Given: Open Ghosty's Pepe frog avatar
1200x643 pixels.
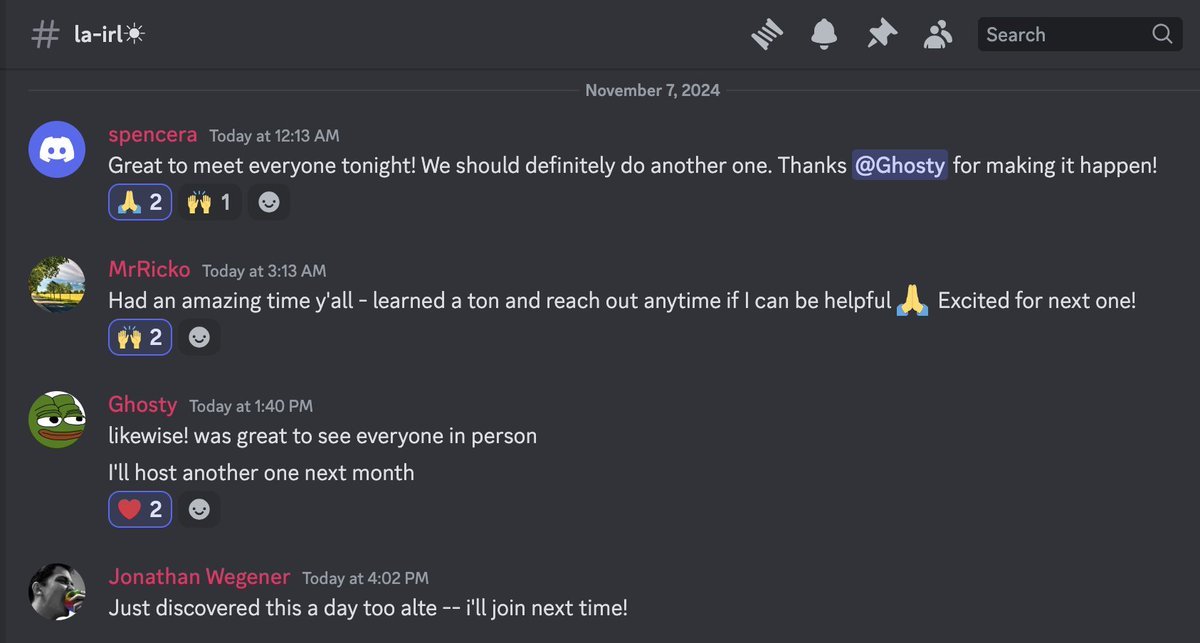Looking at the screenshot, I should pyautogui.click(x=56, y=420).
